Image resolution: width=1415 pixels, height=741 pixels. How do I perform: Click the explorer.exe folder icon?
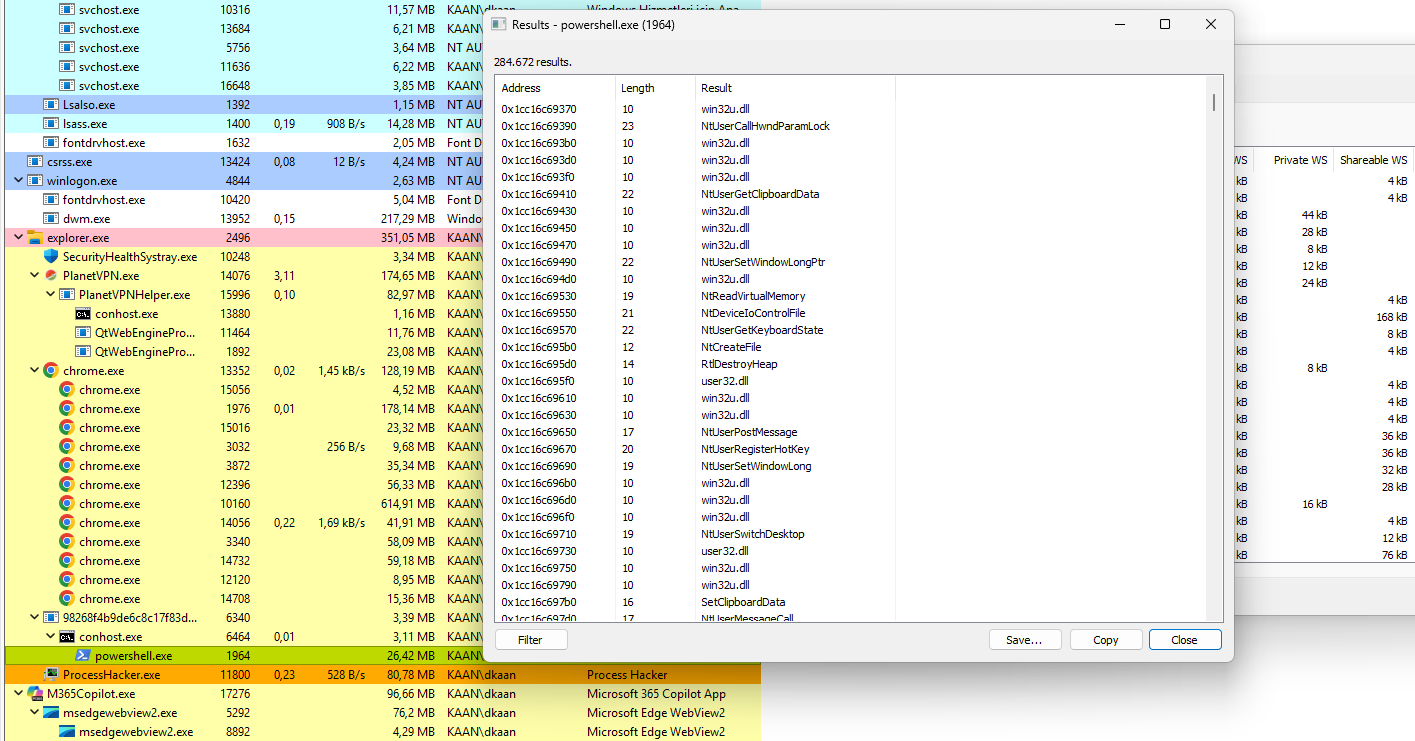(x=35, y=238)
